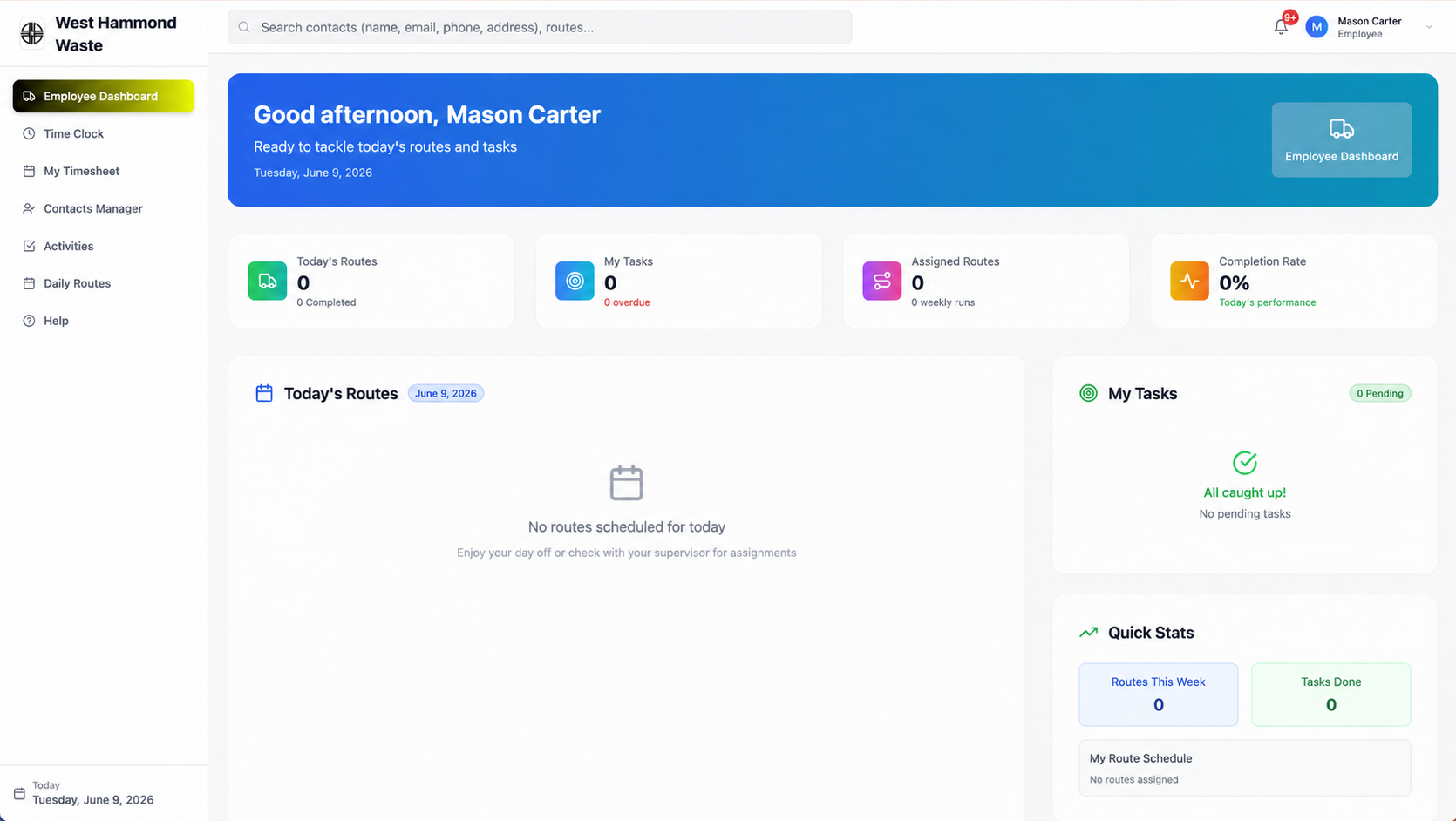Click the June 9, 2026 date badge
Viewport: 1456px width, 821px height.
click(x=446, y=393)
